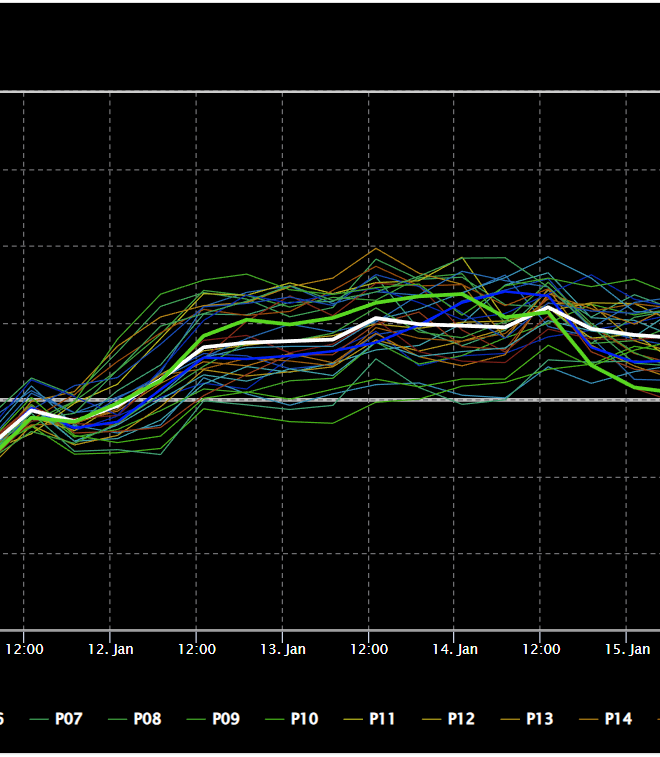Click the 12:00 label between 13. Jan and 14. Jan
This screenshot has height=757, width=660.
[x=369, y=649]
